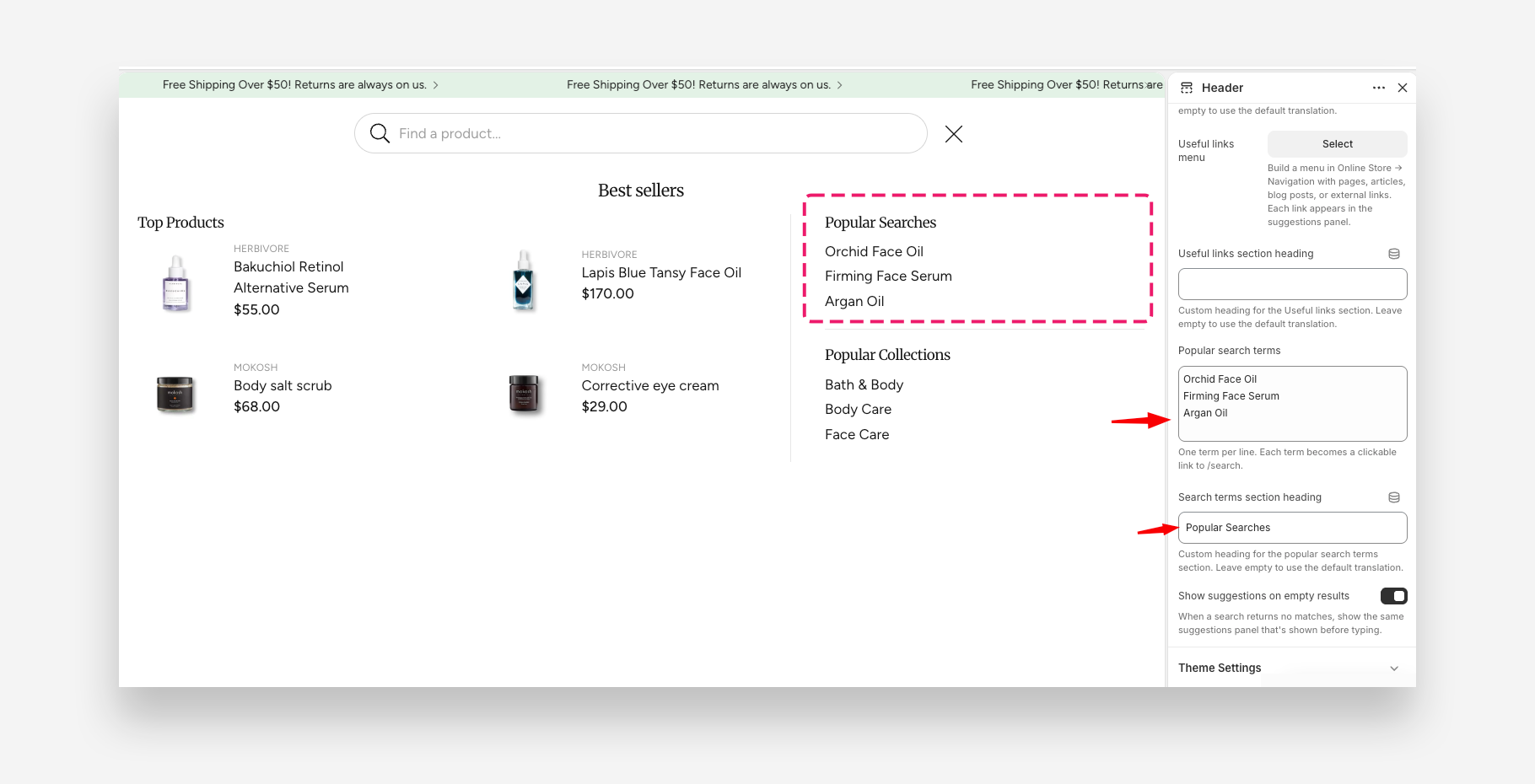Focus the Find a product search field
The height and width of the screenshot is (784, 1535).
(641, 133)
